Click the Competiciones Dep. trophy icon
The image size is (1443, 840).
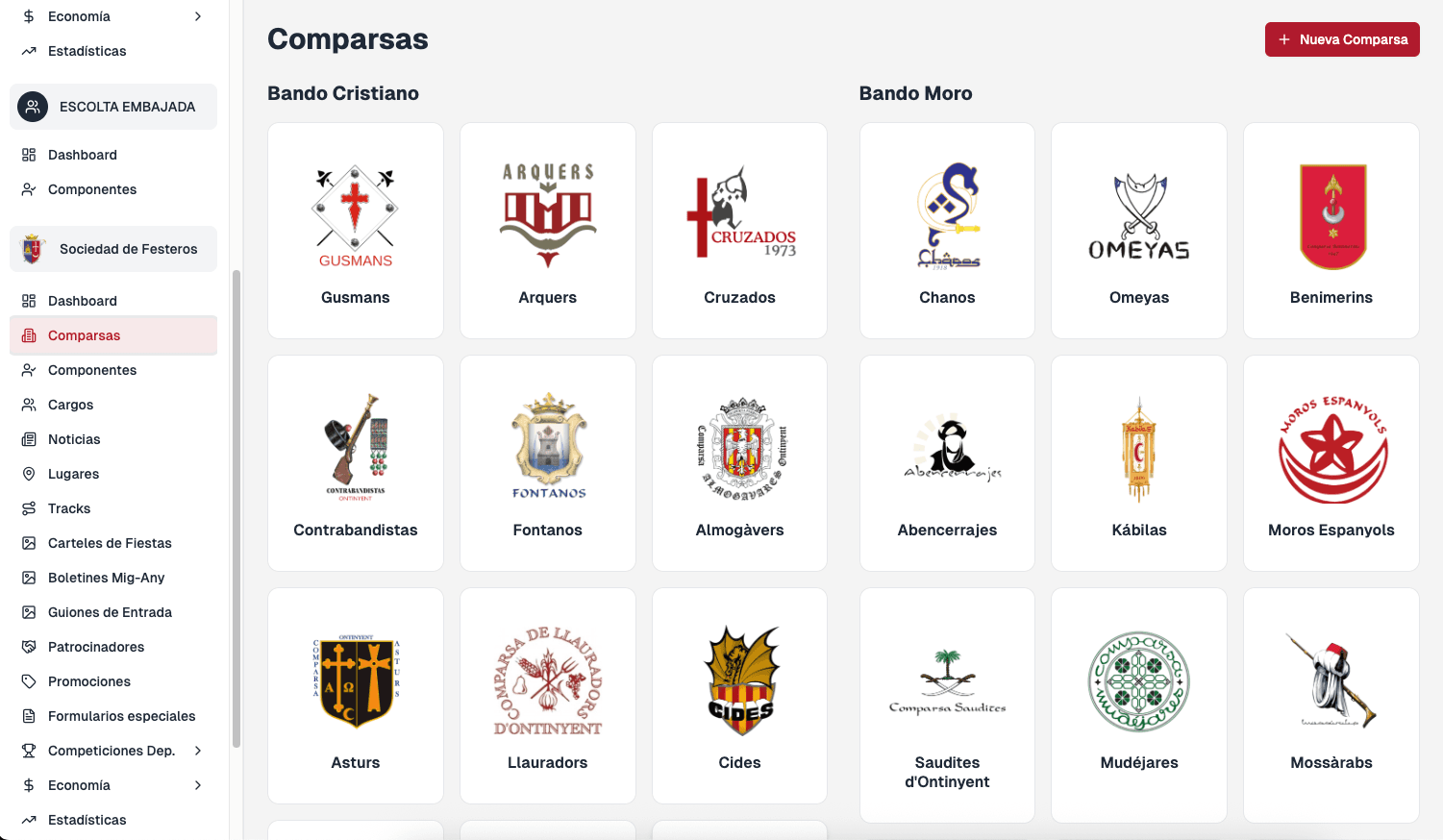[29, 751]
